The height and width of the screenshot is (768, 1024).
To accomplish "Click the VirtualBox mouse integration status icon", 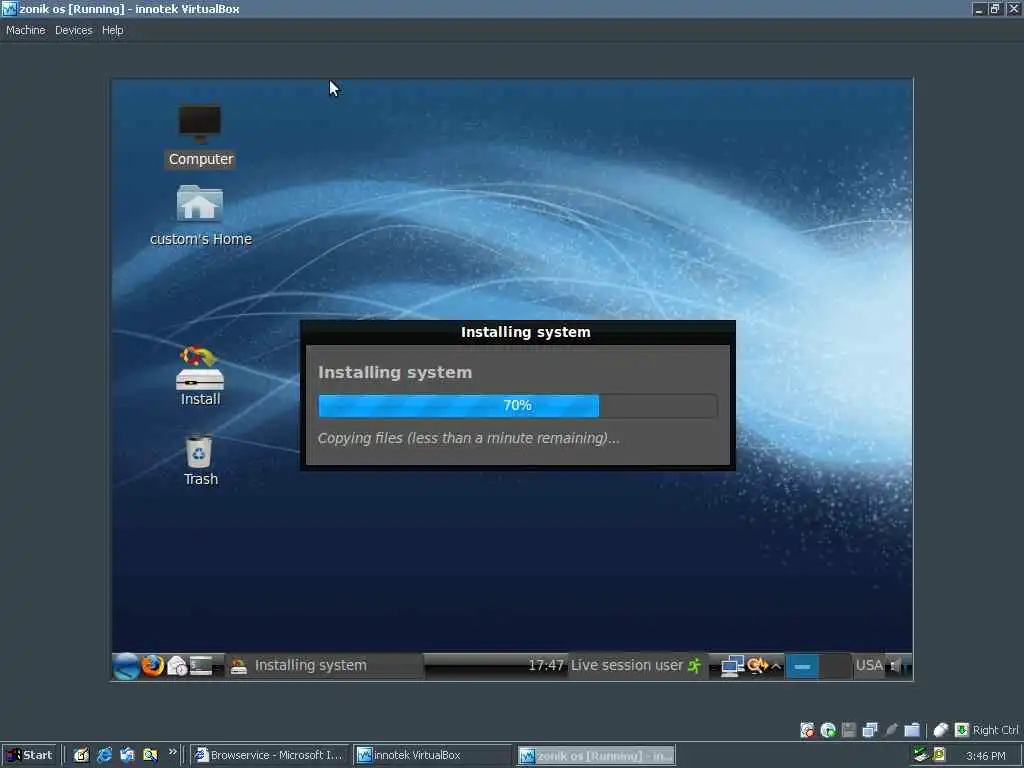I will 940,730.
